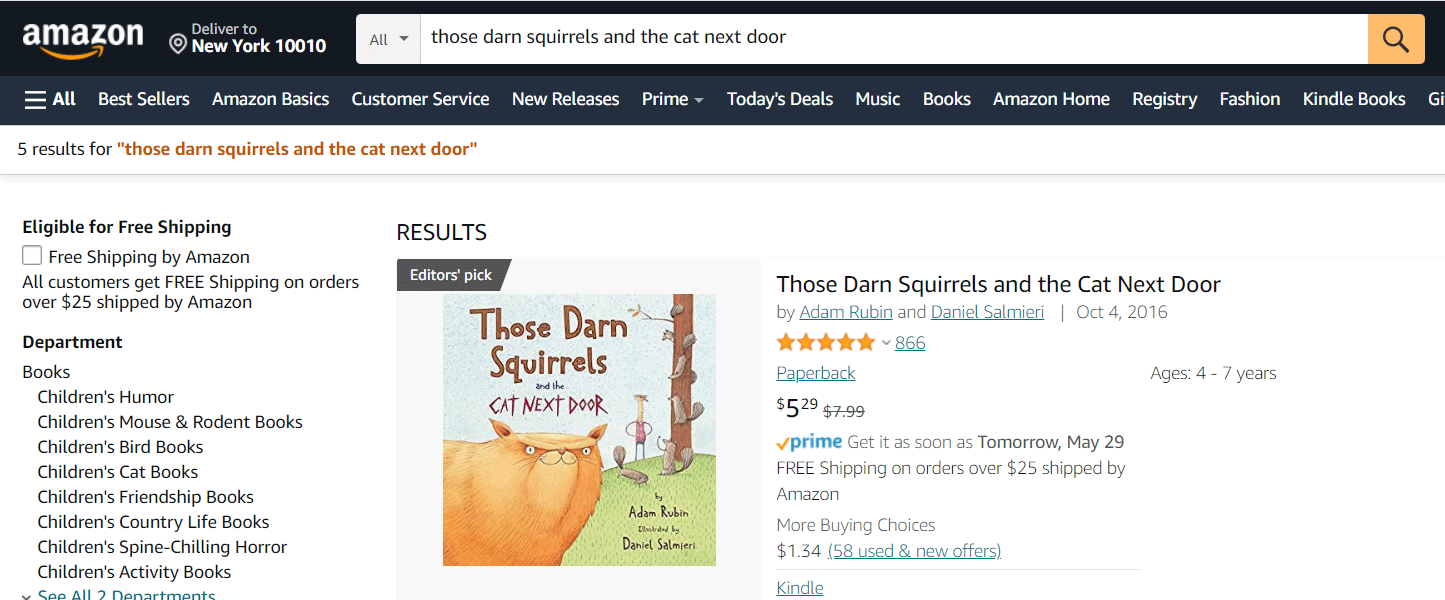The height and width of the screenshot is (600, 1445).
Task: Open the All search category dropdown
Action: tap(388, 39)
